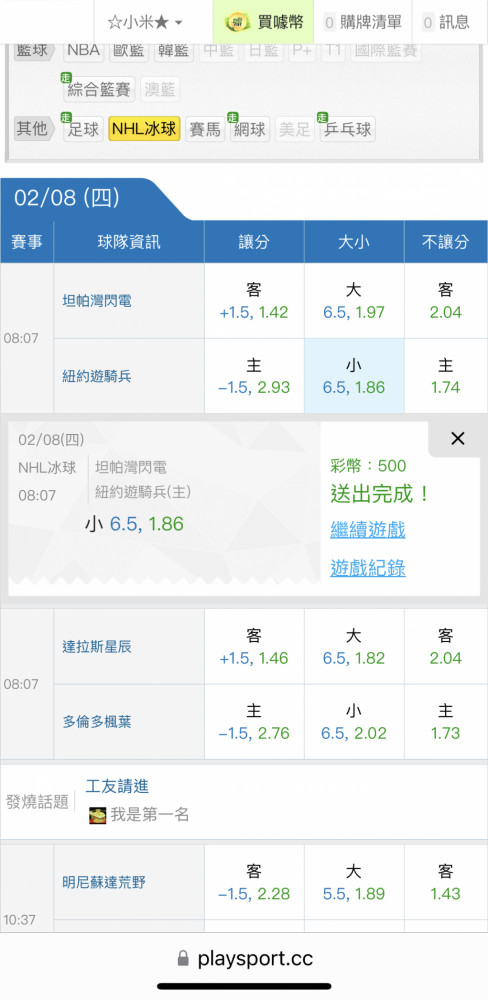Open the 購牌清單 purchase list
The width and height of the screenshot is (488, 1000).
click(362, 22)
